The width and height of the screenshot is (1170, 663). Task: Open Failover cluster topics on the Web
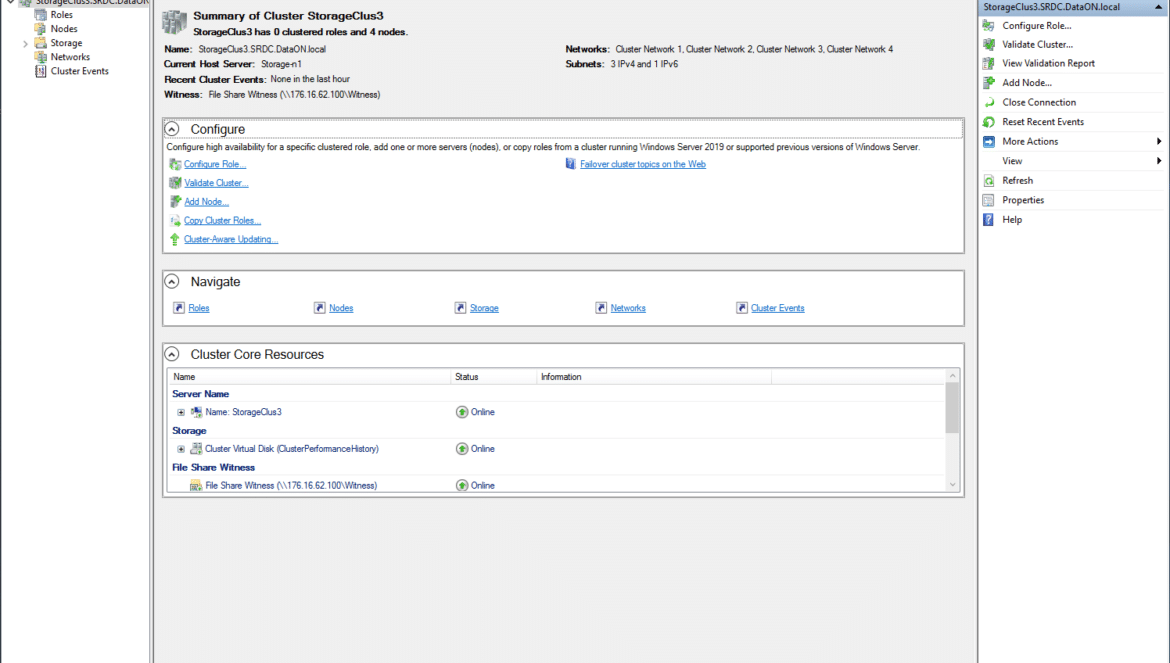(642, 164)
